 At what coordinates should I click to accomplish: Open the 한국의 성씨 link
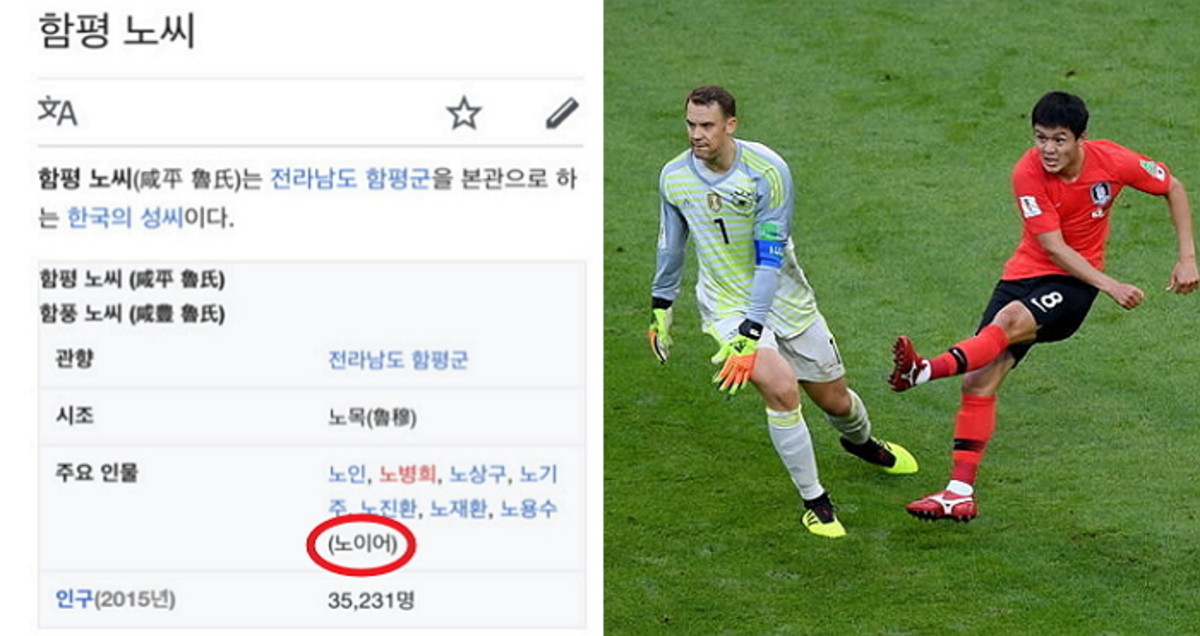(x=126, y=217)
